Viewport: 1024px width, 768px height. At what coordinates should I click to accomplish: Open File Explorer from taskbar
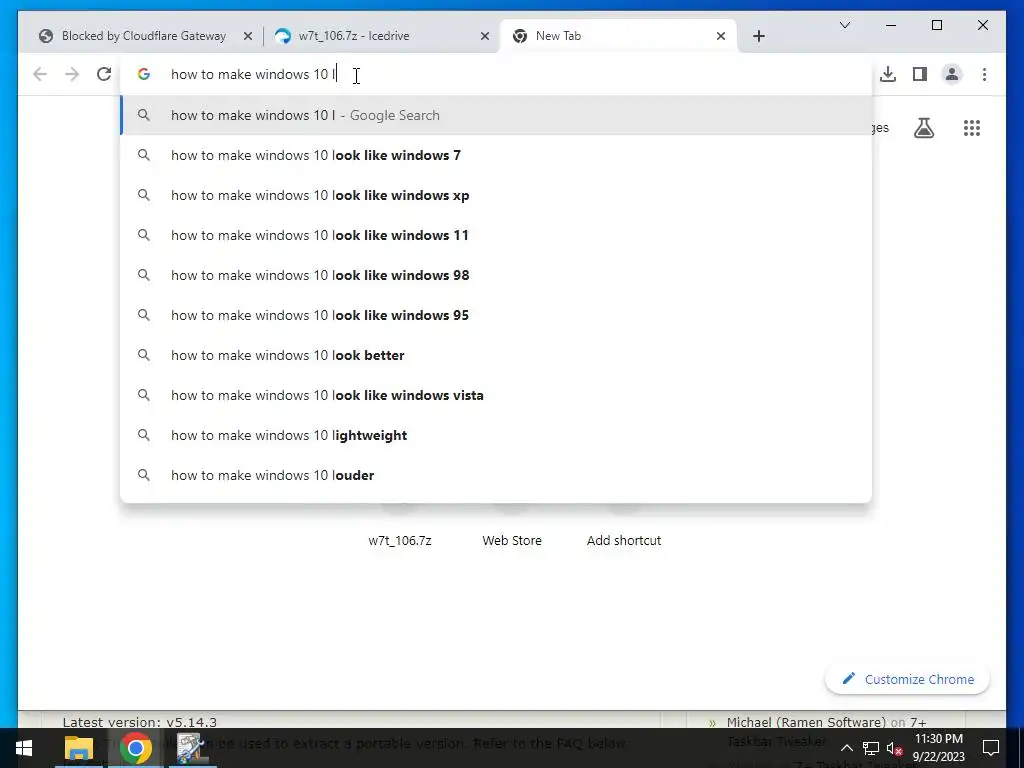coord(79,748)
